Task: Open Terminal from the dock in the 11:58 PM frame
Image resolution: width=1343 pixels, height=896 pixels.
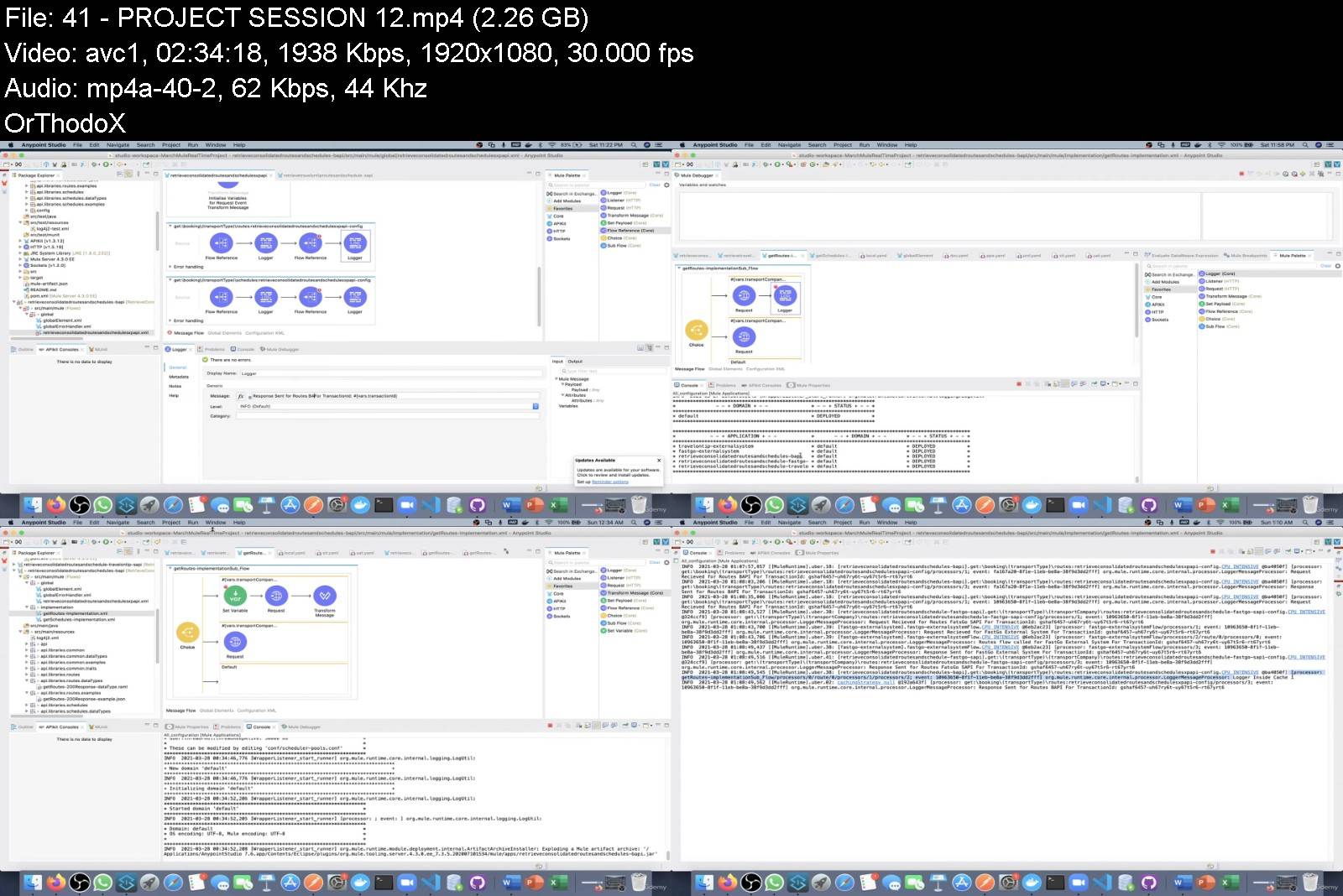Action: tap(1055, 505)
